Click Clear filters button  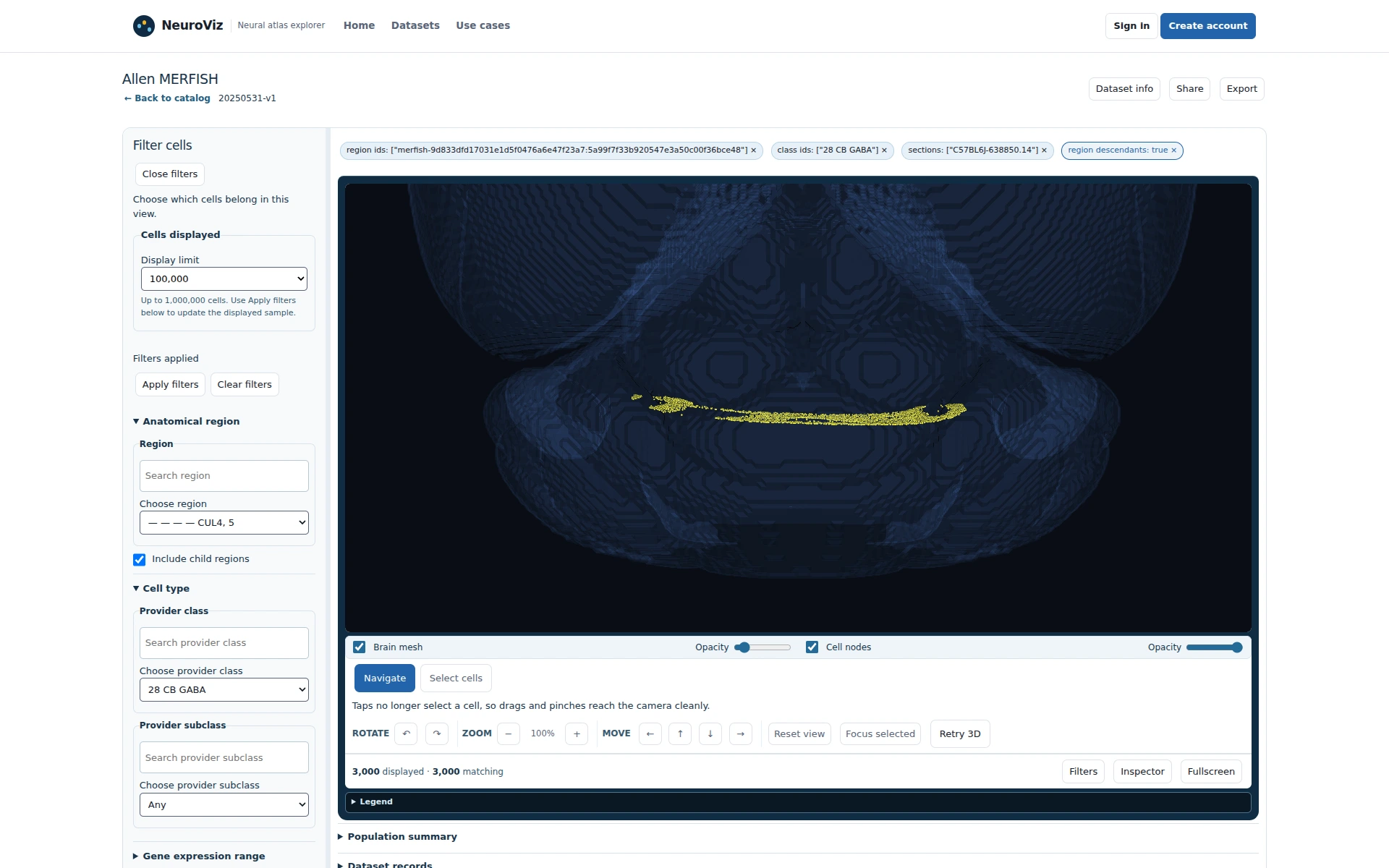(x=245, y=385)
